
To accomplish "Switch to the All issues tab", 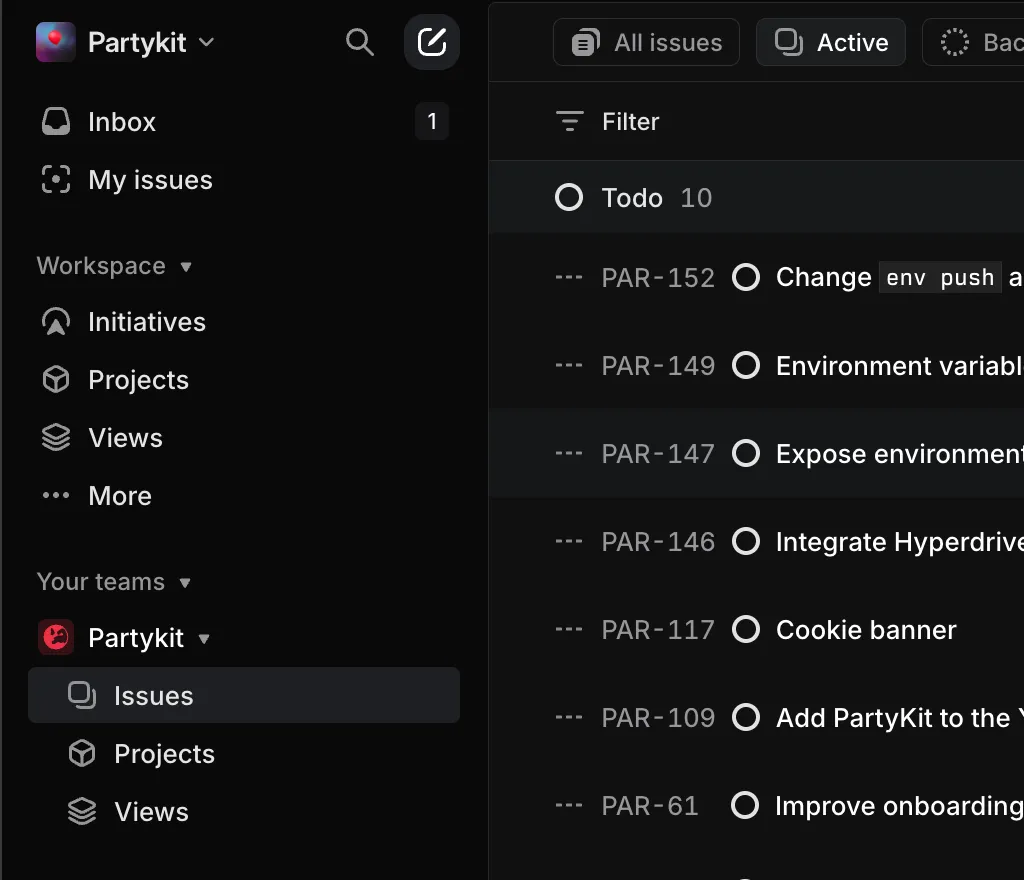I will point(646,42).
